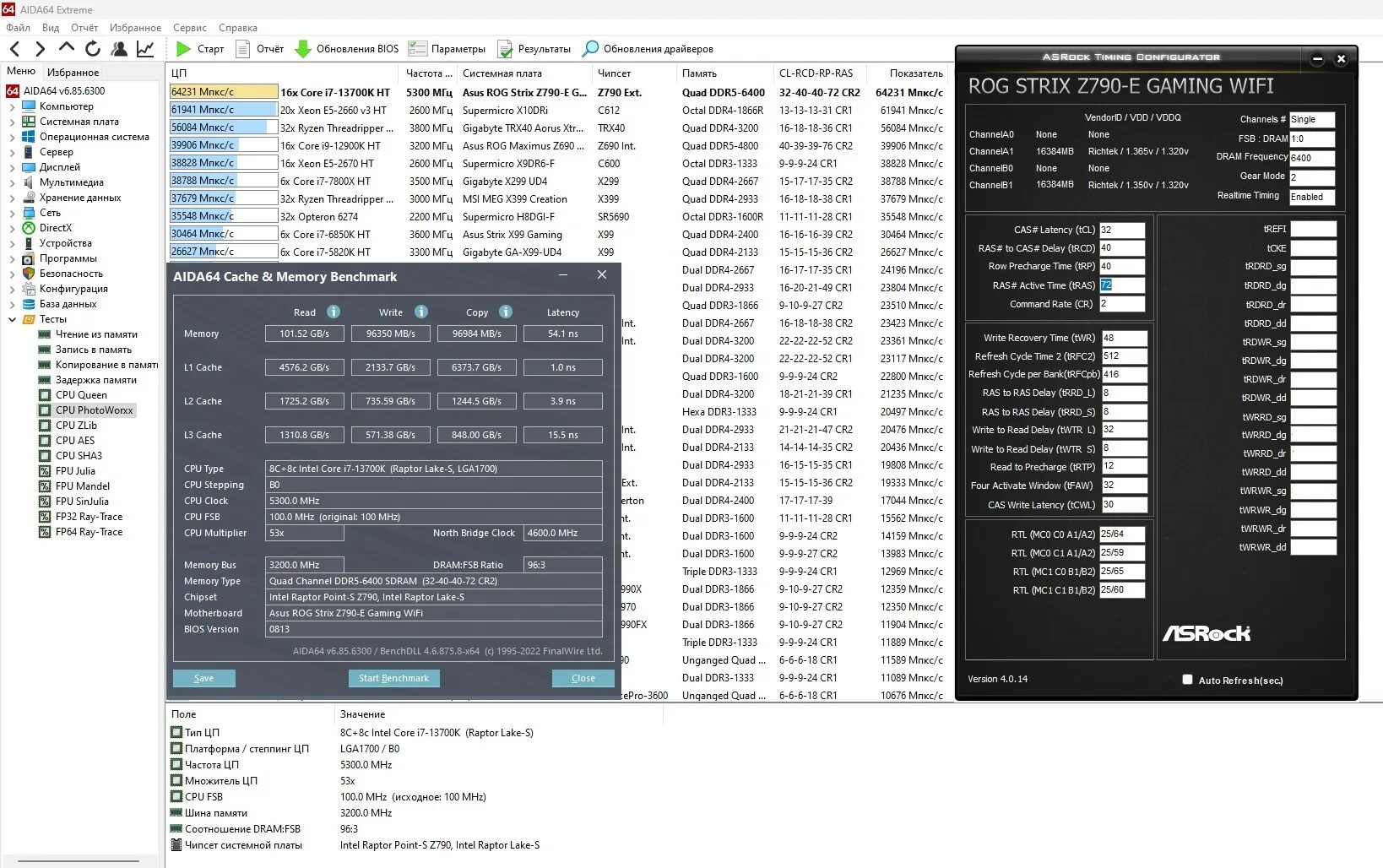Click the left sidebar horizontal scrollbar
The width and height of the screenshot is (1383, 868).
79,862
